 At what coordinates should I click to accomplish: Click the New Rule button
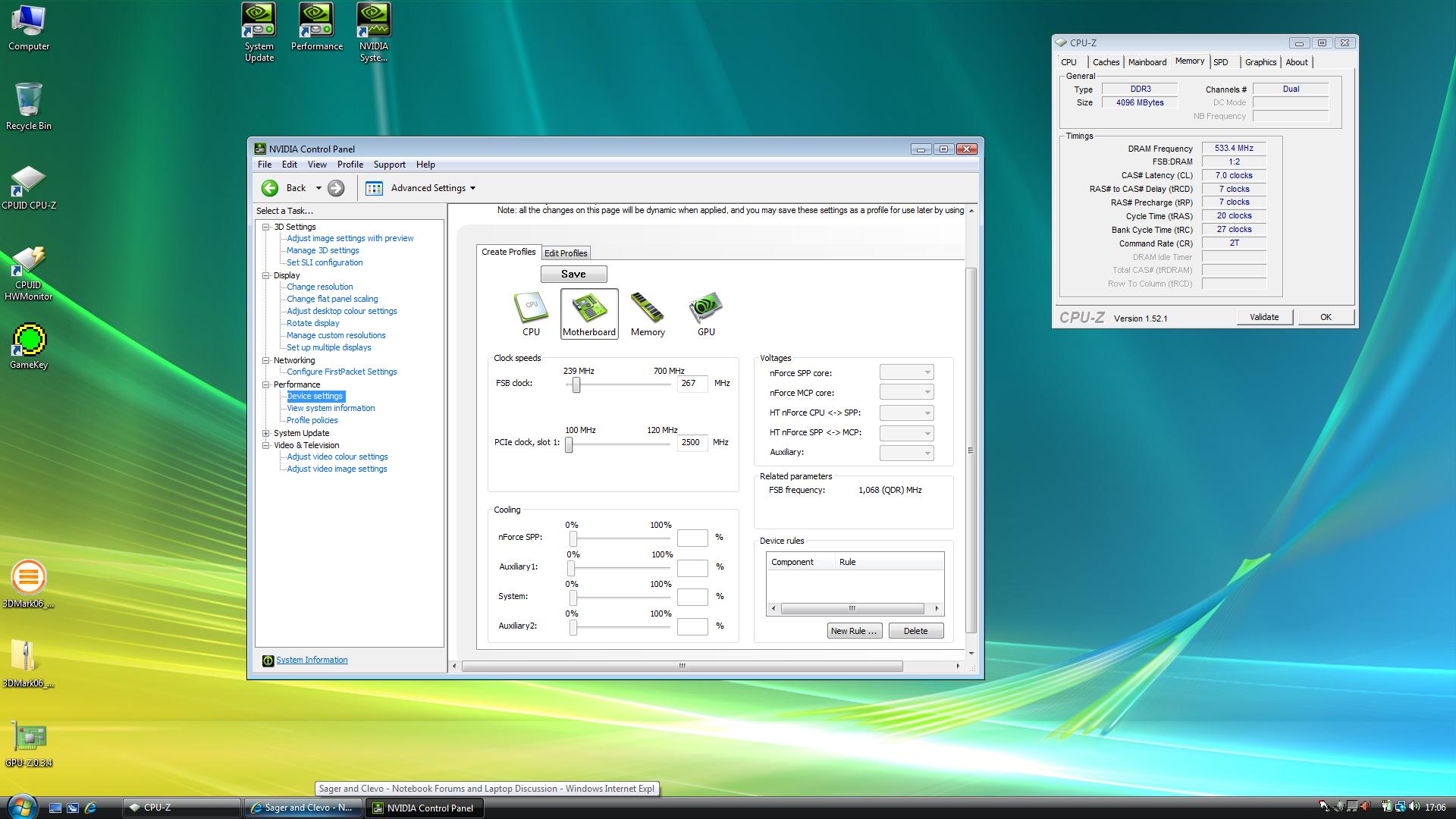click(x=855, y=631)
